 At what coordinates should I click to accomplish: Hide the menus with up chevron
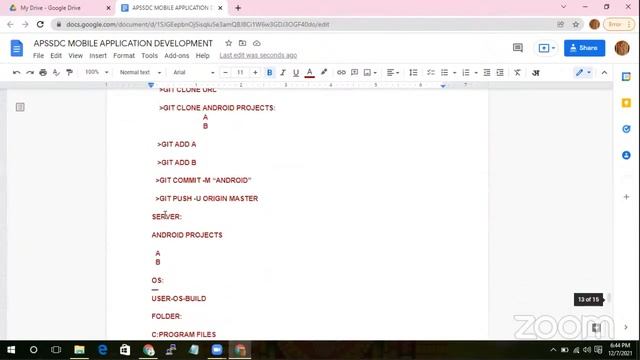604,73
